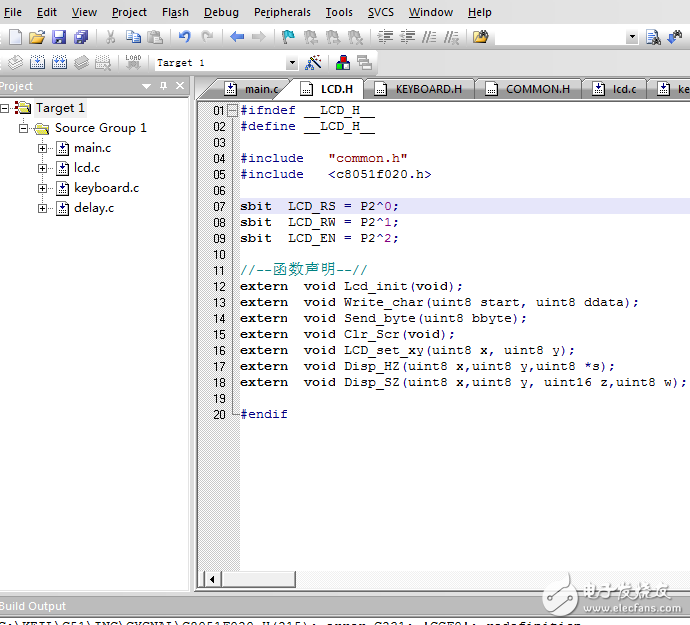This screenshot has width=690, height=625.
Task: Open the find text combo box dropdown
Action: pyautogui.click(x=632, y=37)
